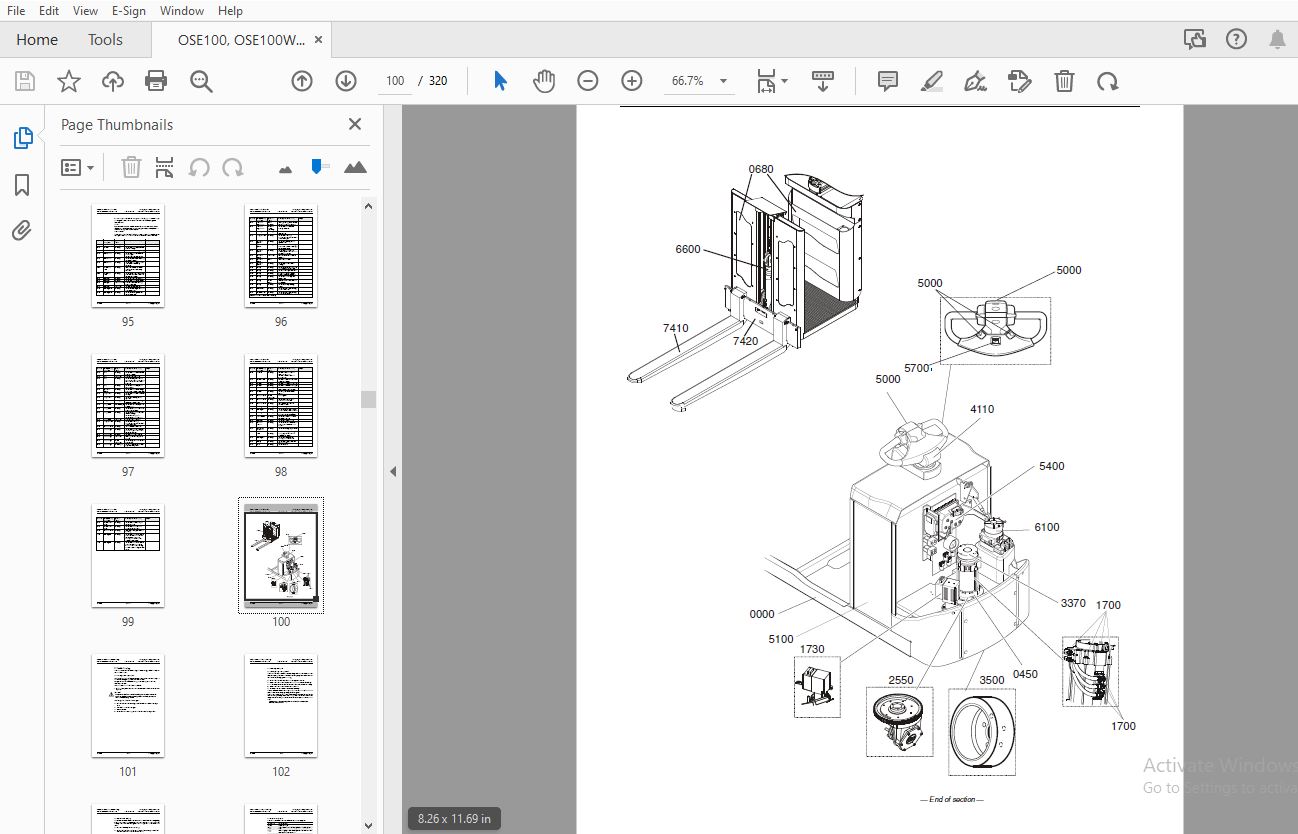Viewport: 1298px width, 834px height.
Task: Delete the selected item with the trash icon
Action: point(1065,81)
